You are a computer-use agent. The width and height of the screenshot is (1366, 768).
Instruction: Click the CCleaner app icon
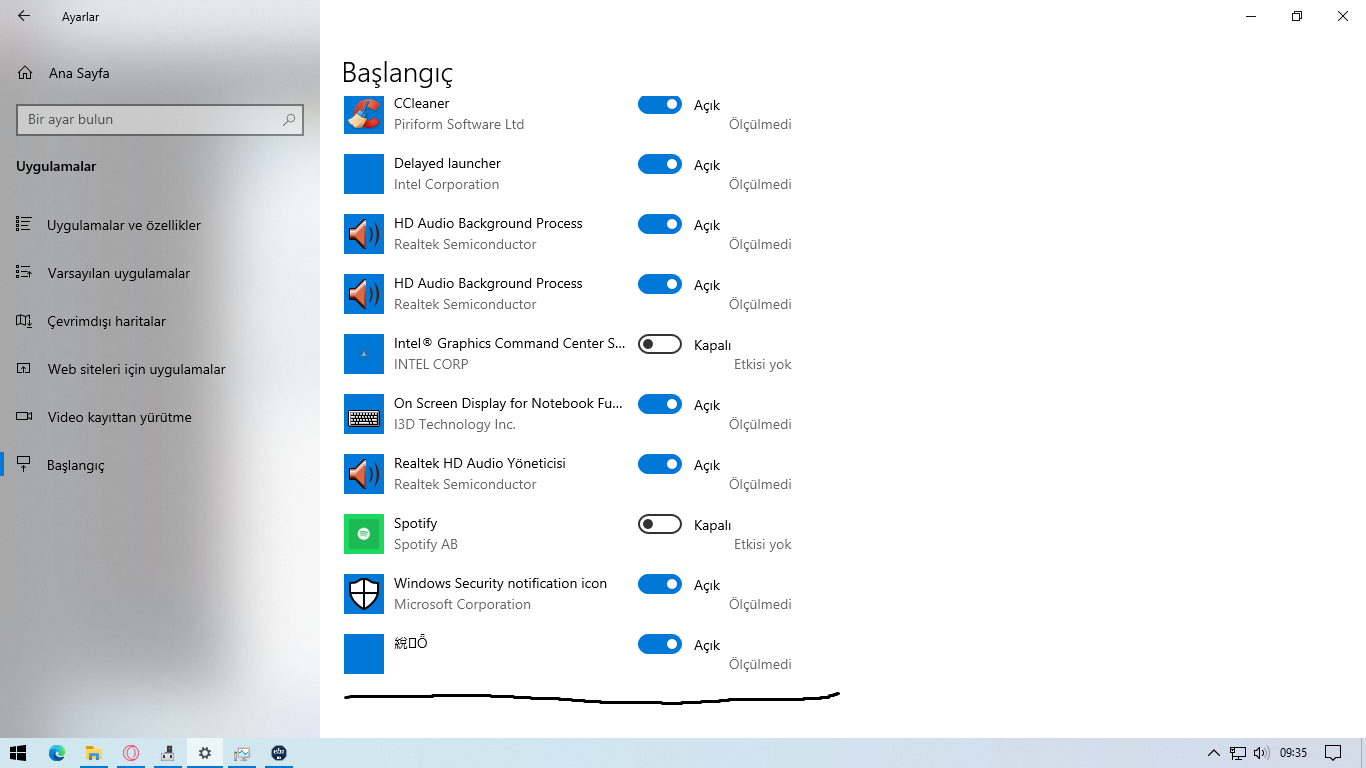[x=364, y=114]
